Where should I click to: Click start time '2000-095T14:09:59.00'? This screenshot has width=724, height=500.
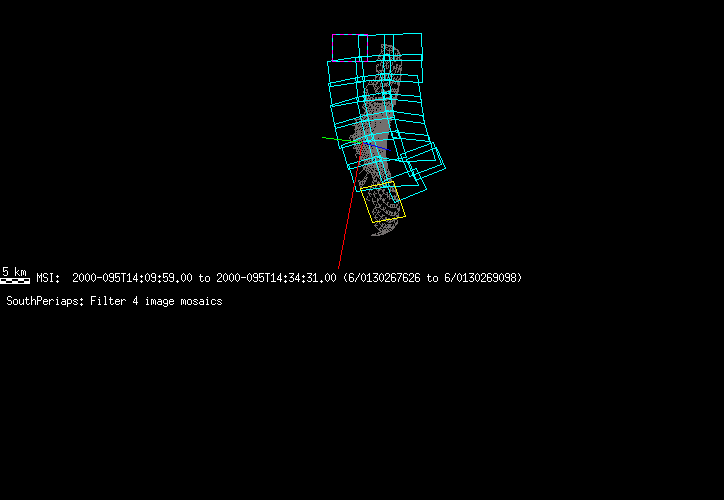click(x=132, y=278)
